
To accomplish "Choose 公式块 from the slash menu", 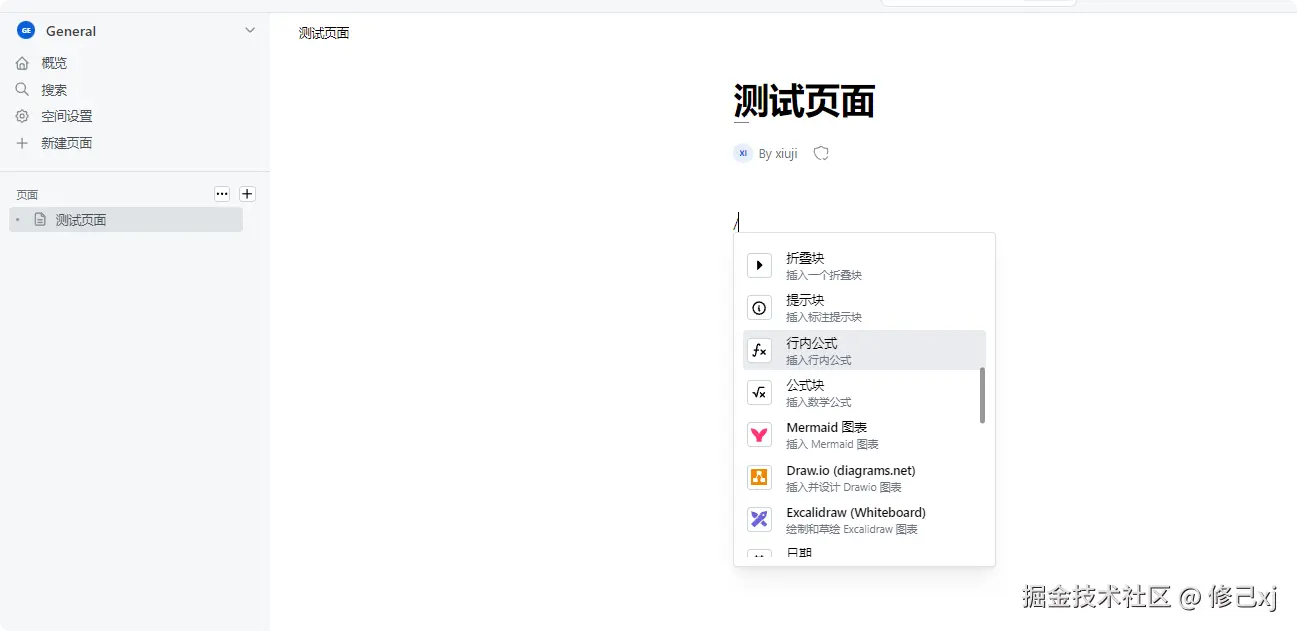I will [864, 393].
